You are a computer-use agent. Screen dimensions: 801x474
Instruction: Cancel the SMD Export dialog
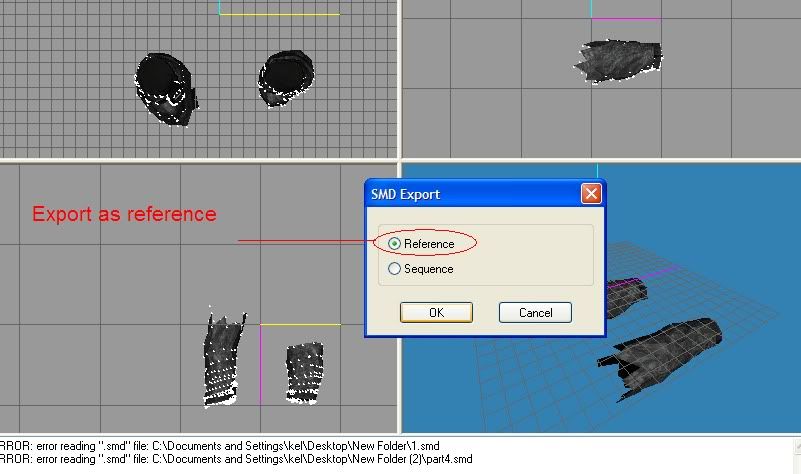tap(535, 313)
